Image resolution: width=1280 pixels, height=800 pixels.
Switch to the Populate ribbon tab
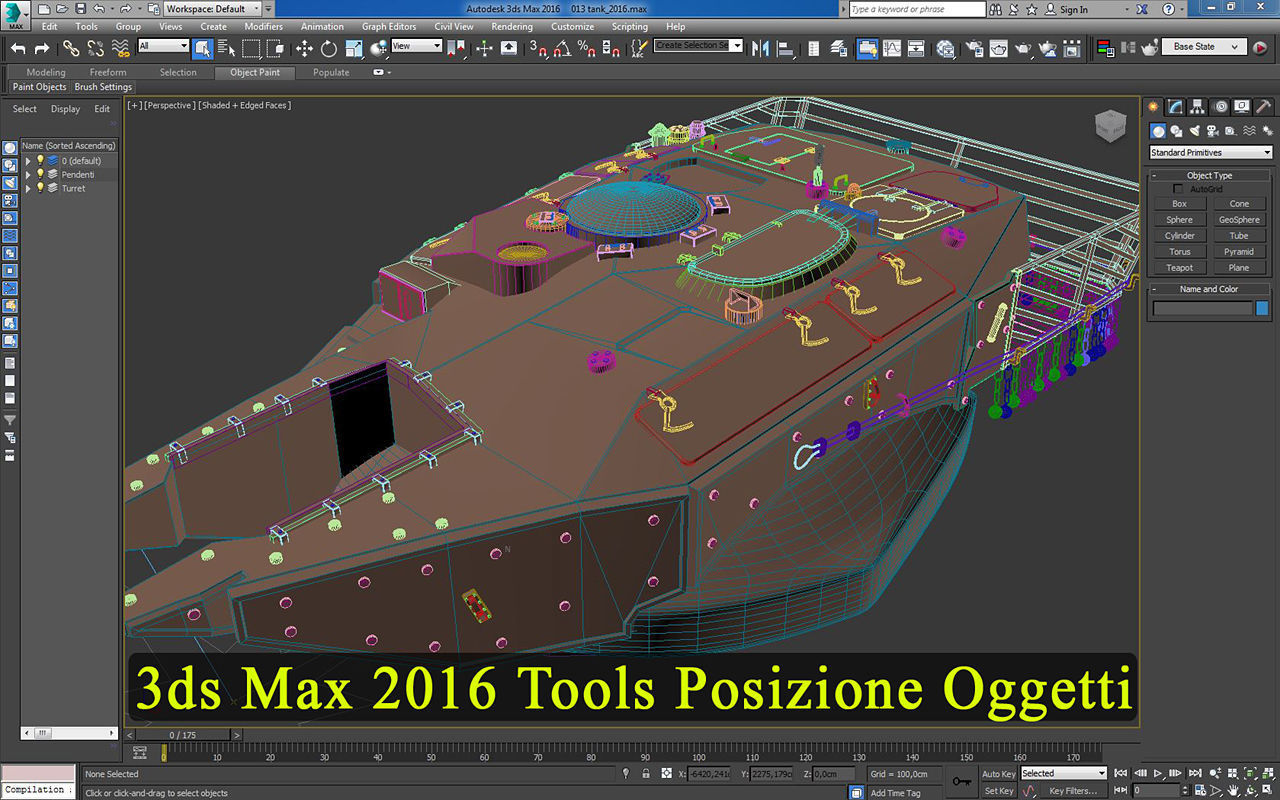point(331,72)
